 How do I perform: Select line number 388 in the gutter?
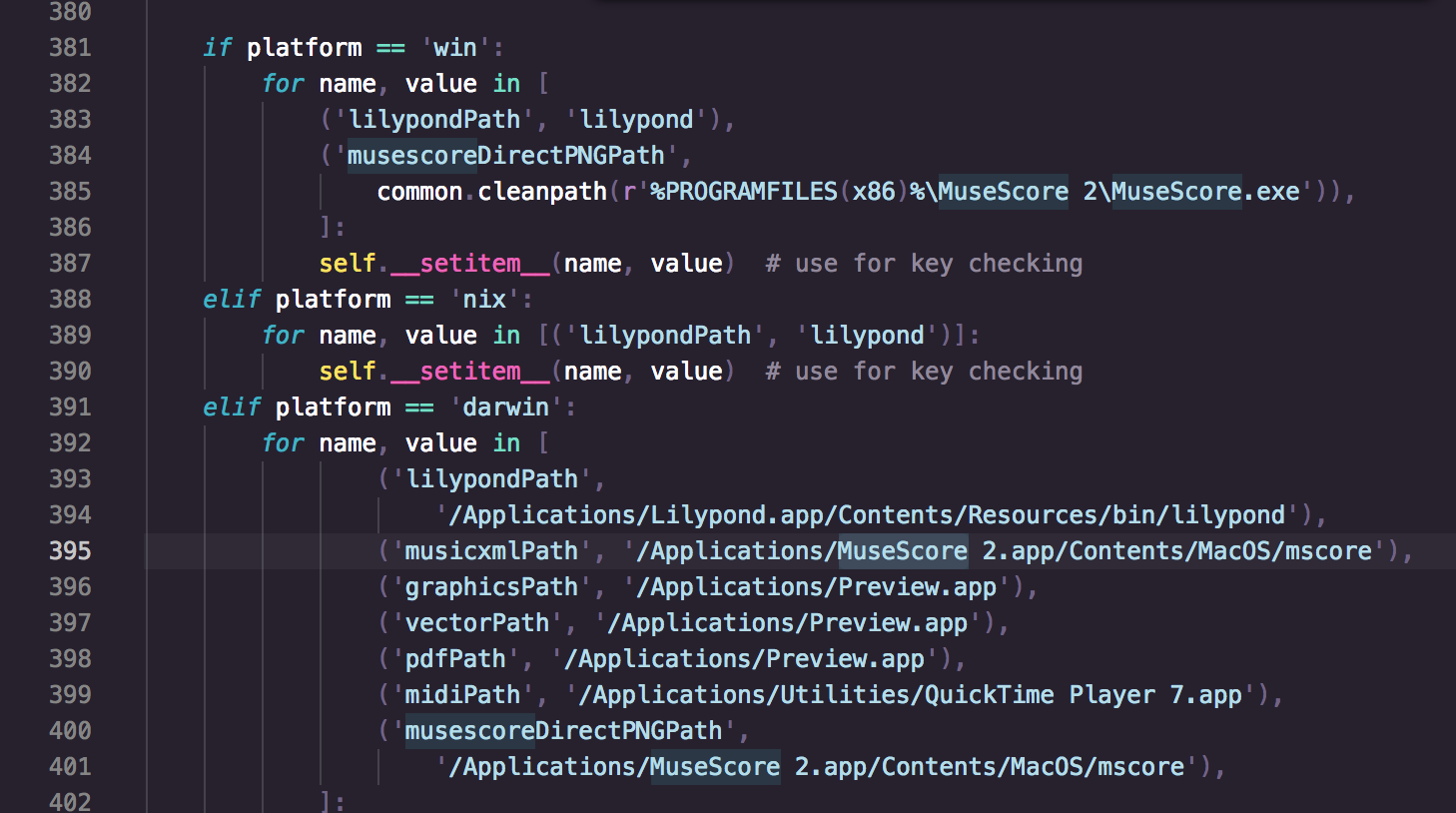coord(70,299)
